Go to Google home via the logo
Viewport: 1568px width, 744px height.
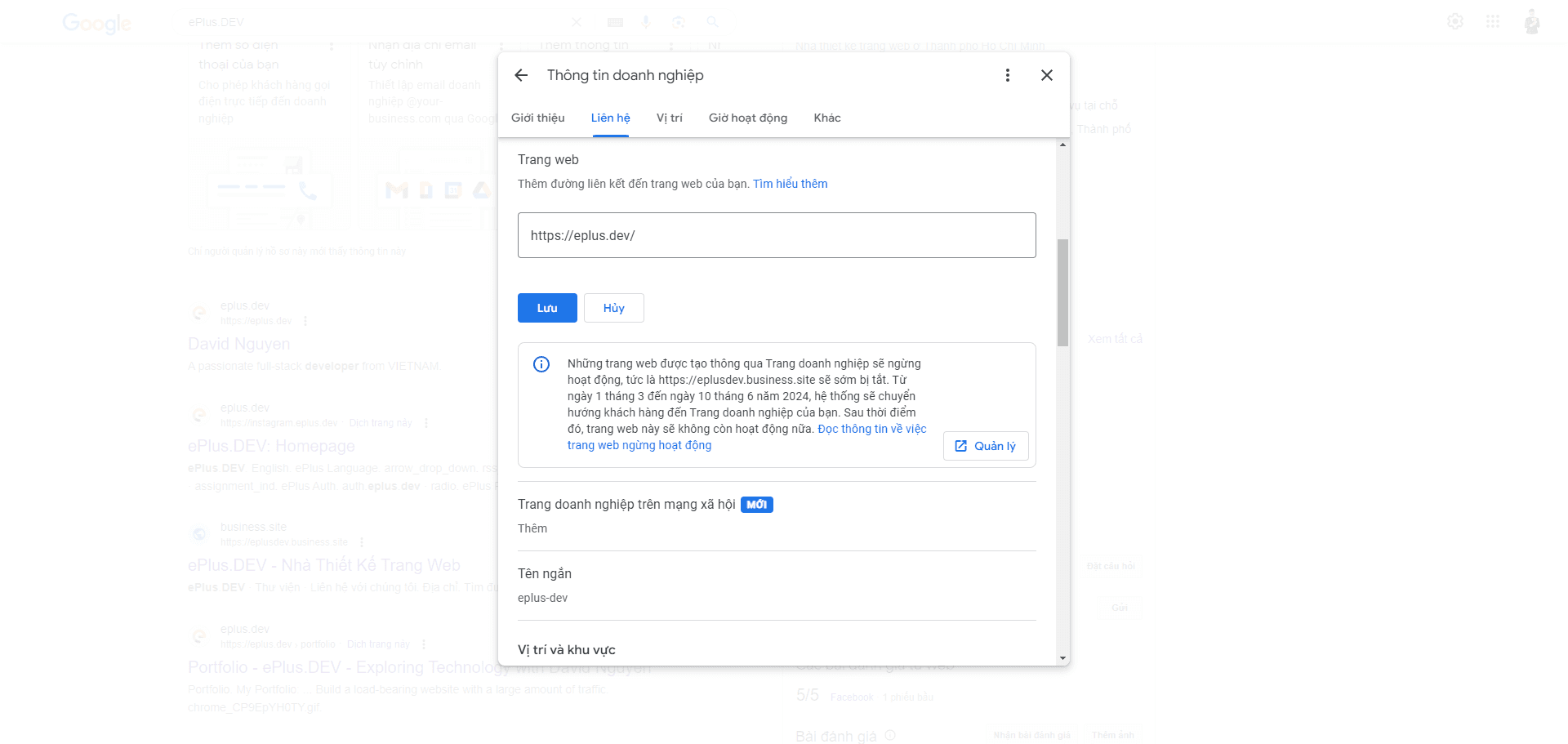pyautogui.click(x=96, y=23)
